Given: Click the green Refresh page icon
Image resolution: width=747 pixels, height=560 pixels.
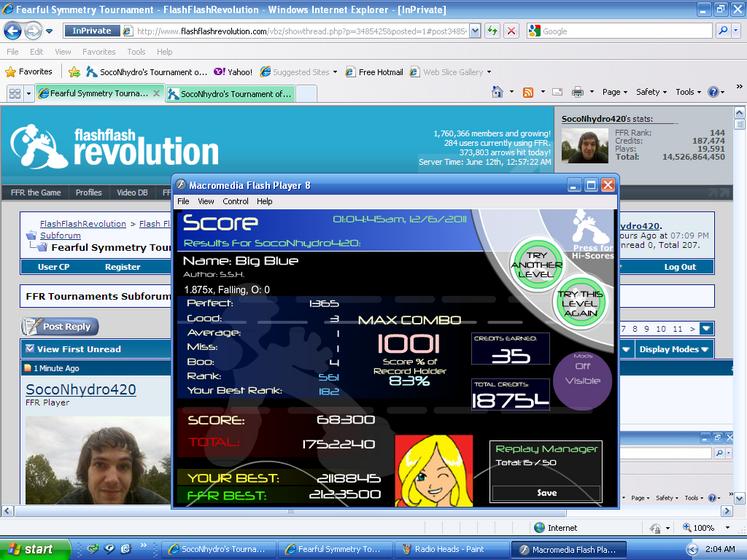Looking at the screenshot, I should click(492, 31).
